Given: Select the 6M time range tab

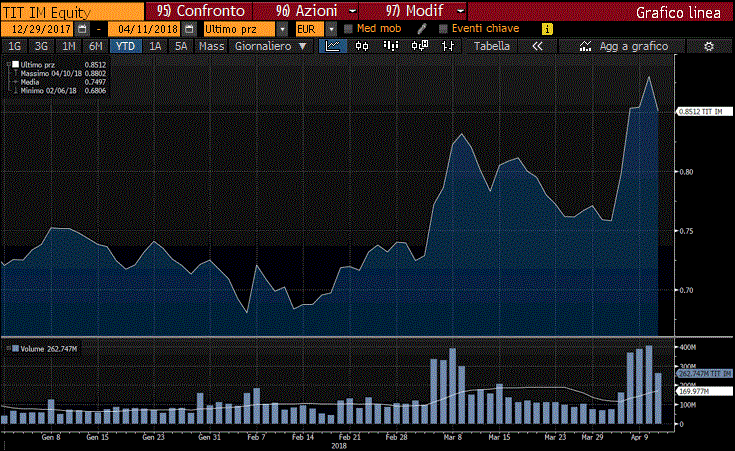Looking at the screenshot, I should point(96,46).
